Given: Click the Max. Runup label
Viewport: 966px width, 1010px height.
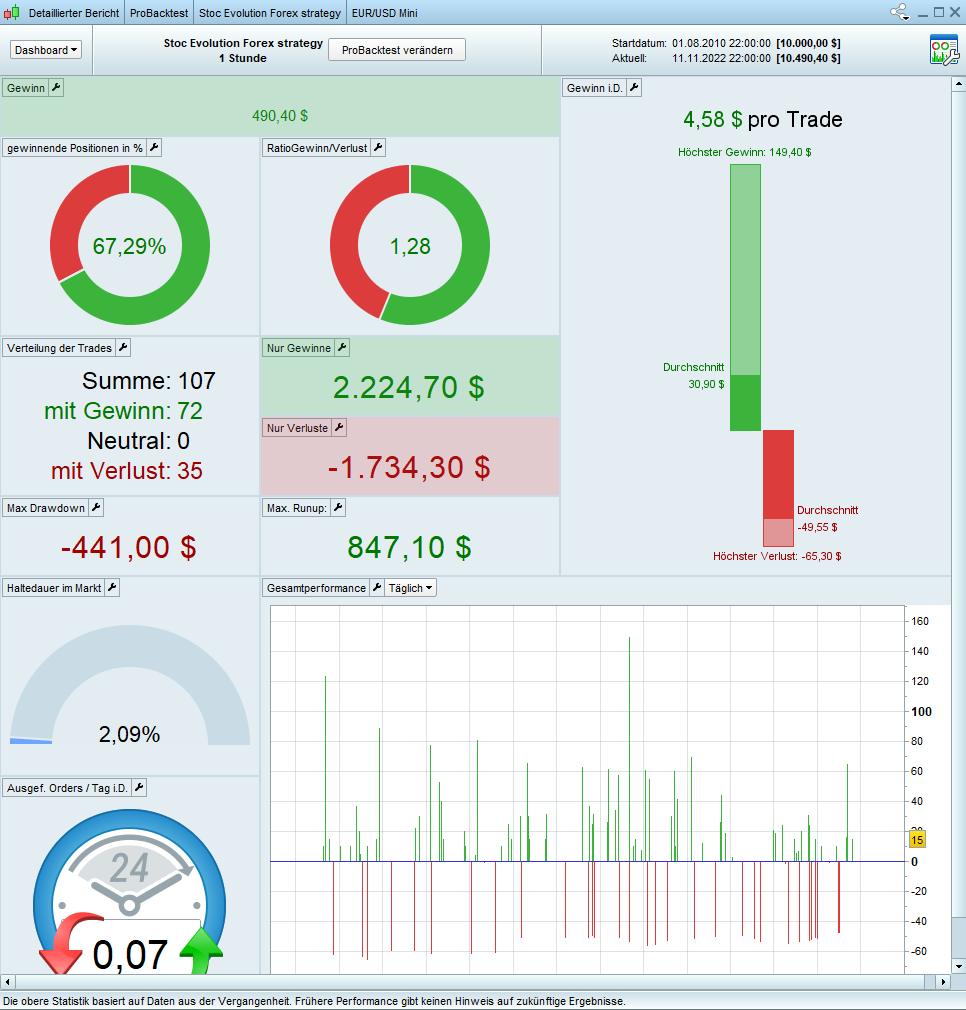Looking at the screenshot, I should [x=297, y=508].
